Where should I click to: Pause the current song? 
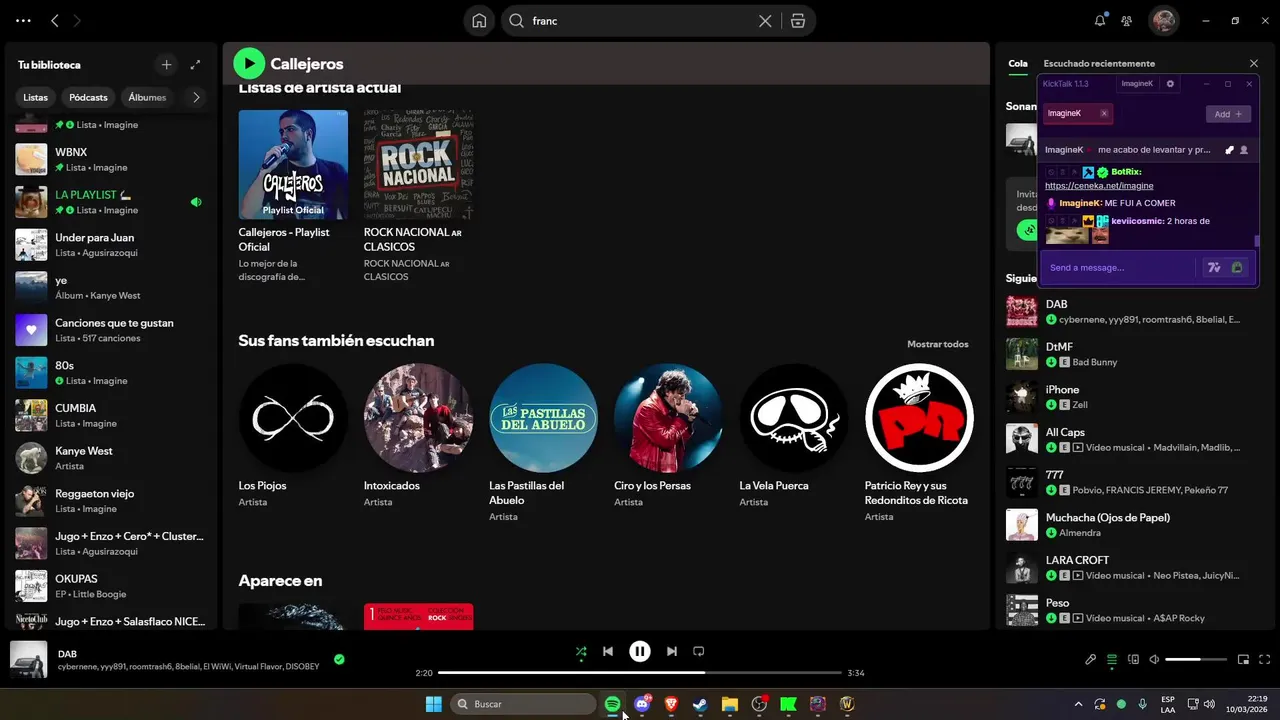click(640, 652)
